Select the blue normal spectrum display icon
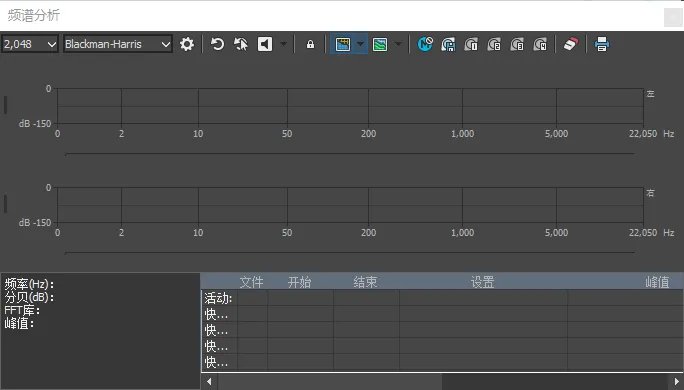684x390 pixels. pyautogui.click(x=343, y=44)
